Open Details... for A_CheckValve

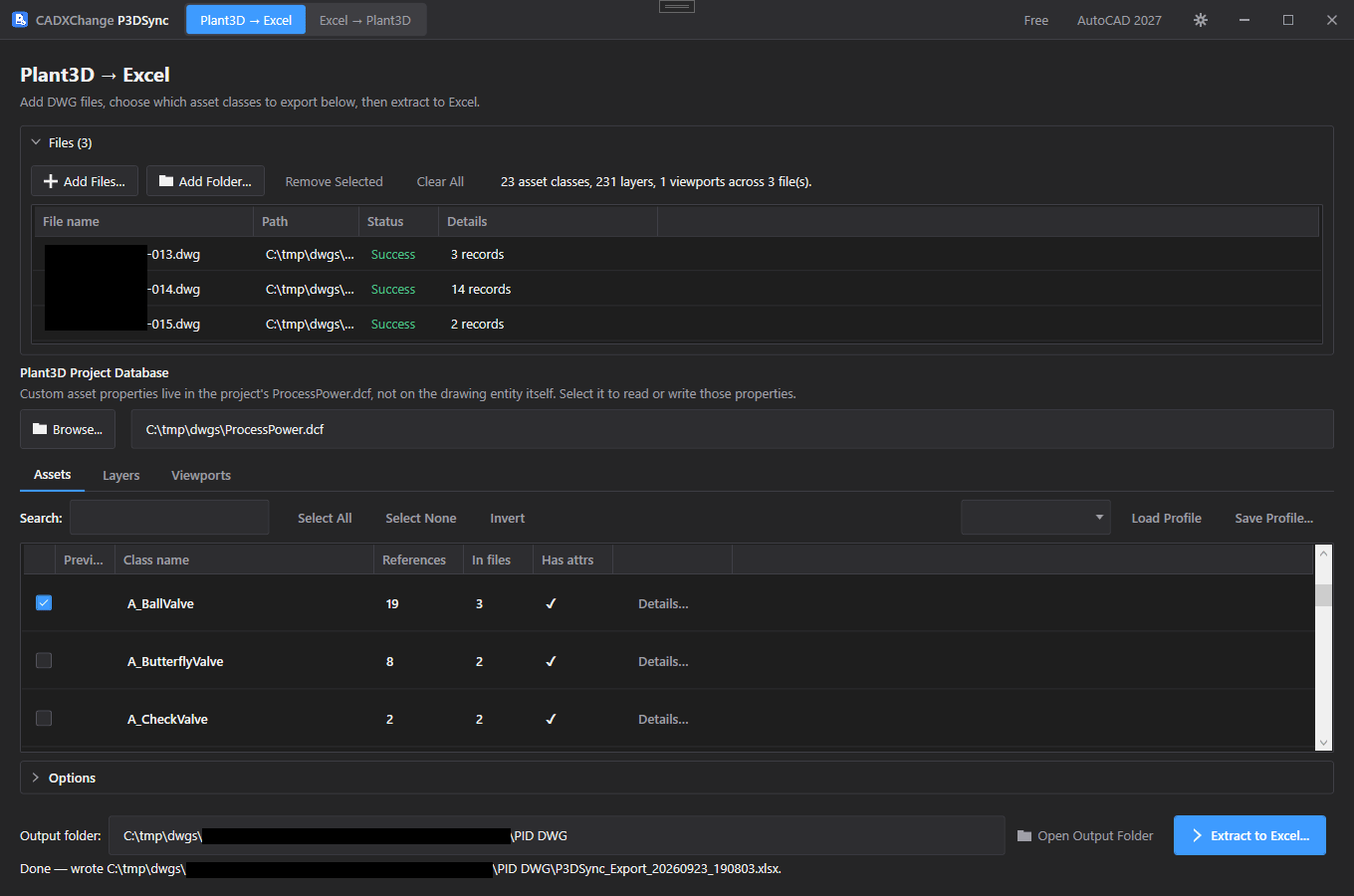pos(663,719)
